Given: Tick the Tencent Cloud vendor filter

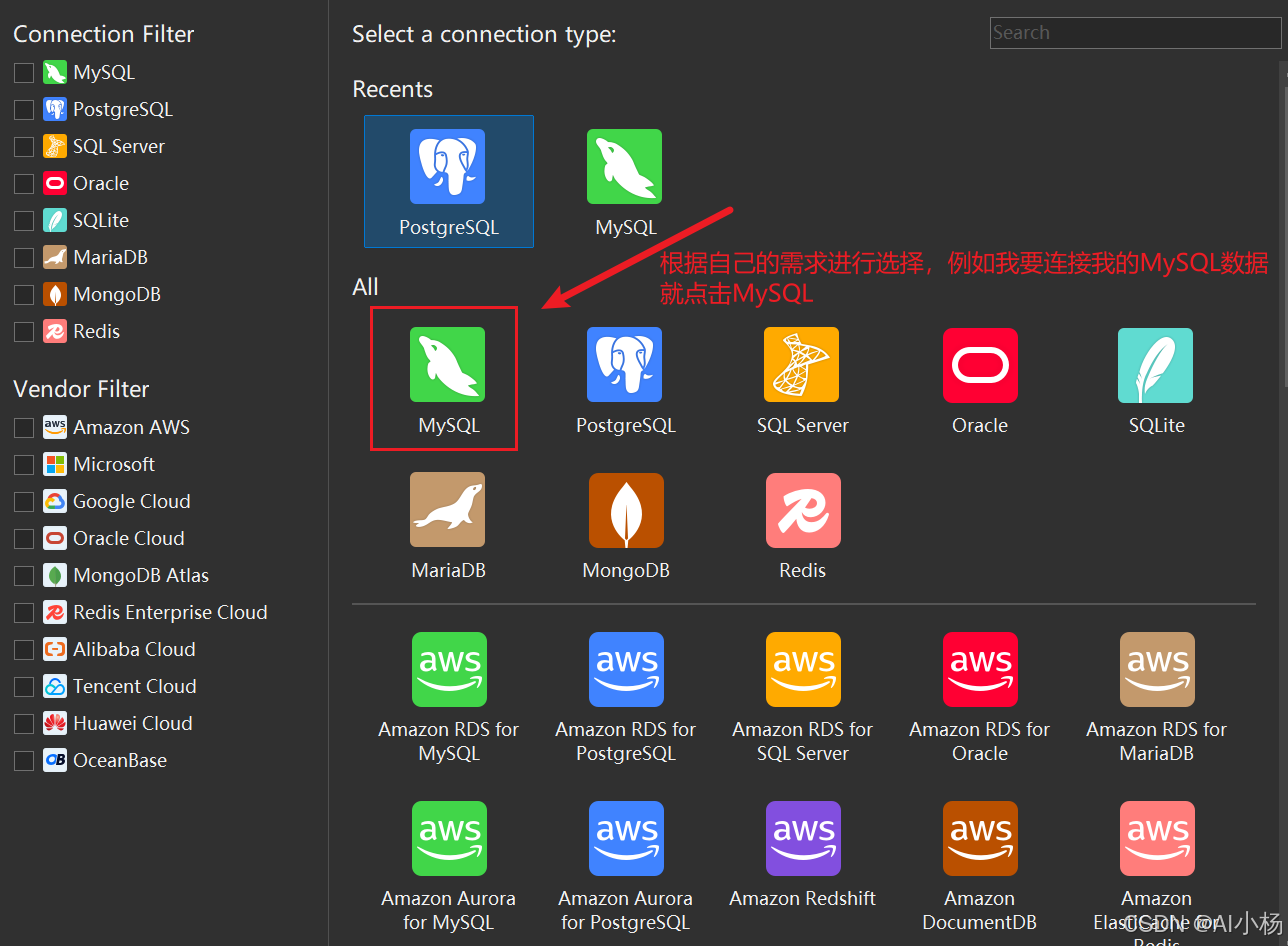Looking at the screenshot, I should coord(24,687).
